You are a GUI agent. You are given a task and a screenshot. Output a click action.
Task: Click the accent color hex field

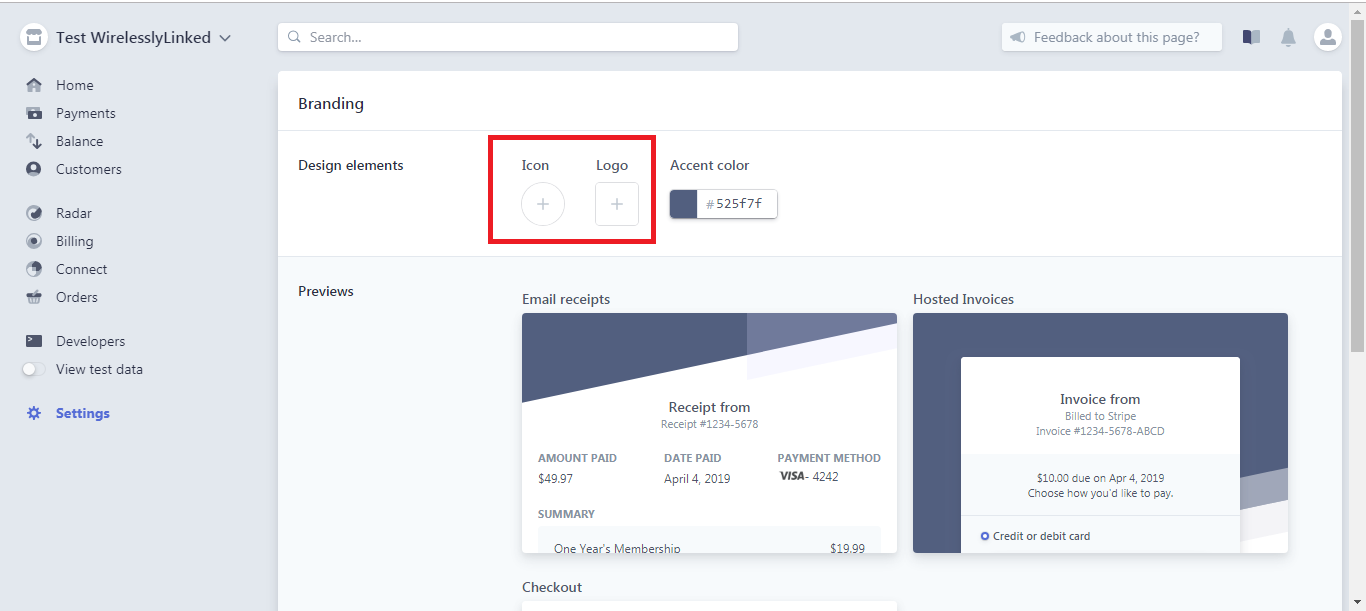tap(737, 204)
